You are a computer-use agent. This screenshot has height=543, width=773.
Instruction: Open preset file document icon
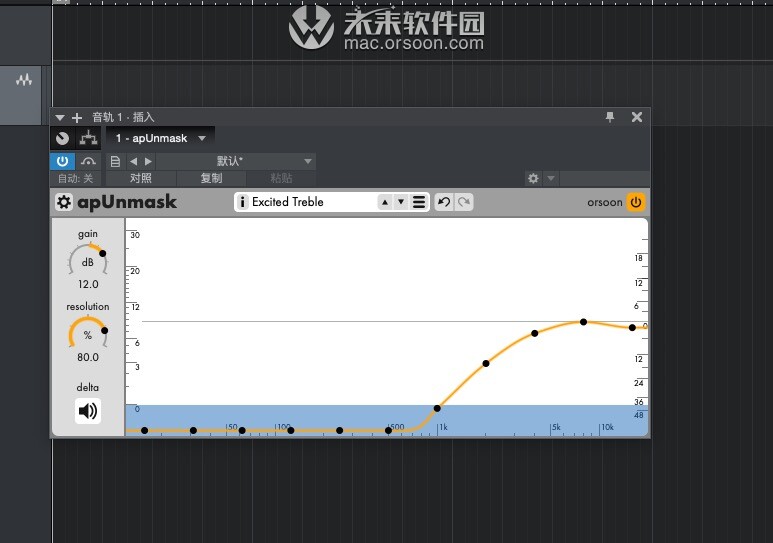(115, 161)
